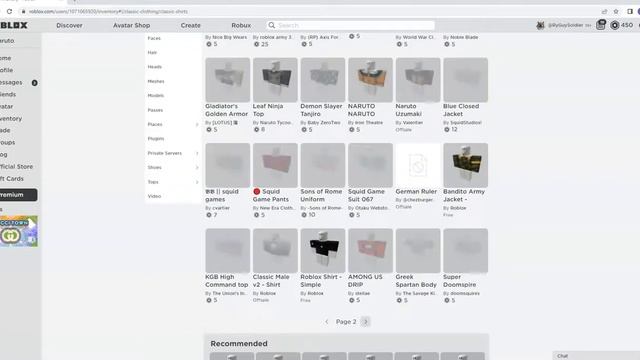This screenshot has height=360, width=640.
Task: Open the Create tab
Action: click(x=191, y=25)
